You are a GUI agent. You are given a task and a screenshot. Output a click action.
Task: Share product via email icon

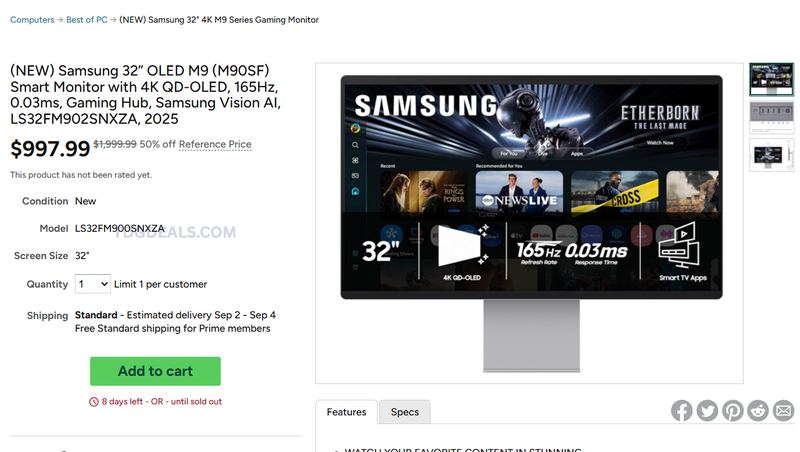point(784,411)
